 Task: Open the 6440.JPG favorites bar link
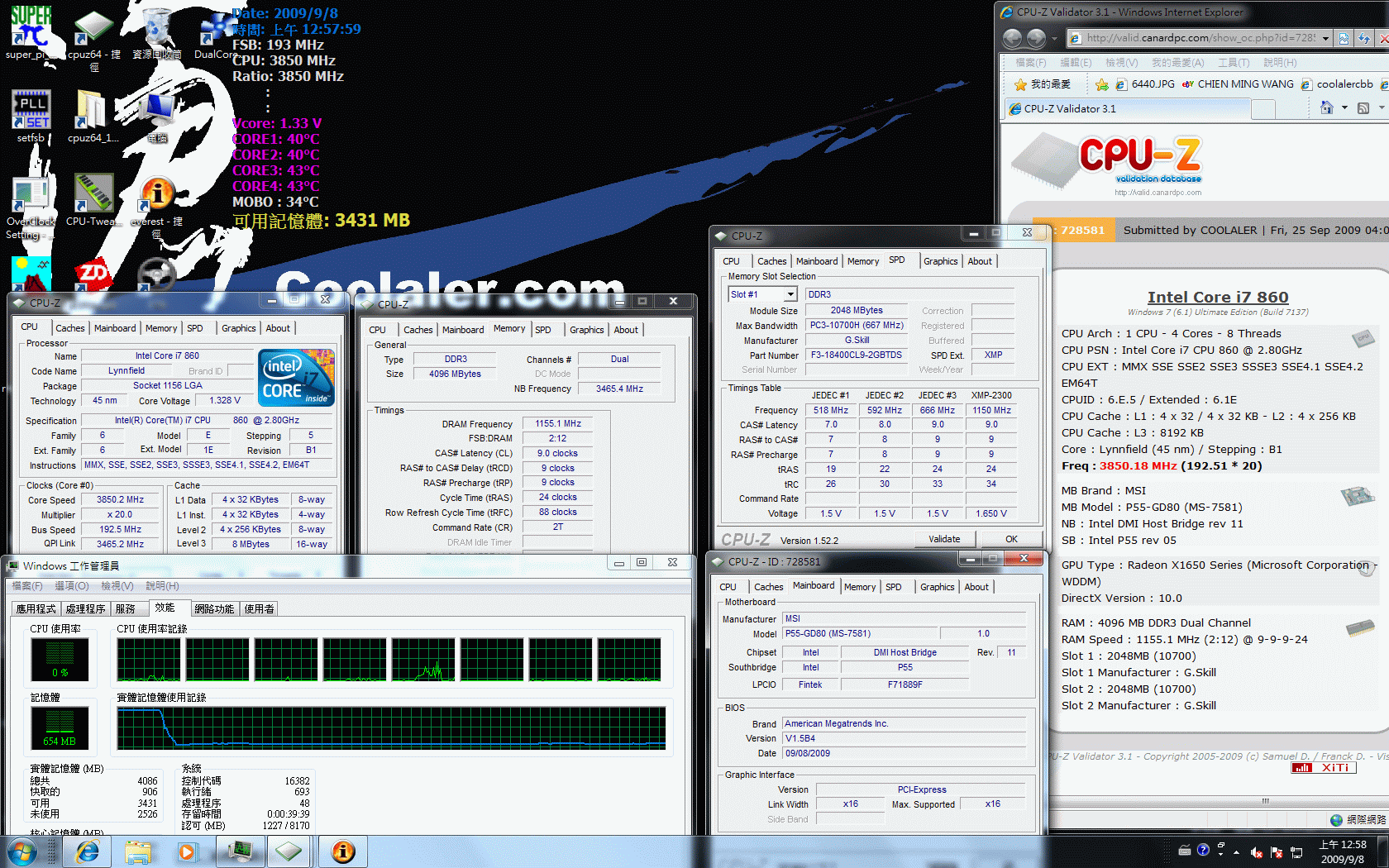pyautogui.click(x=1145, y=84)
